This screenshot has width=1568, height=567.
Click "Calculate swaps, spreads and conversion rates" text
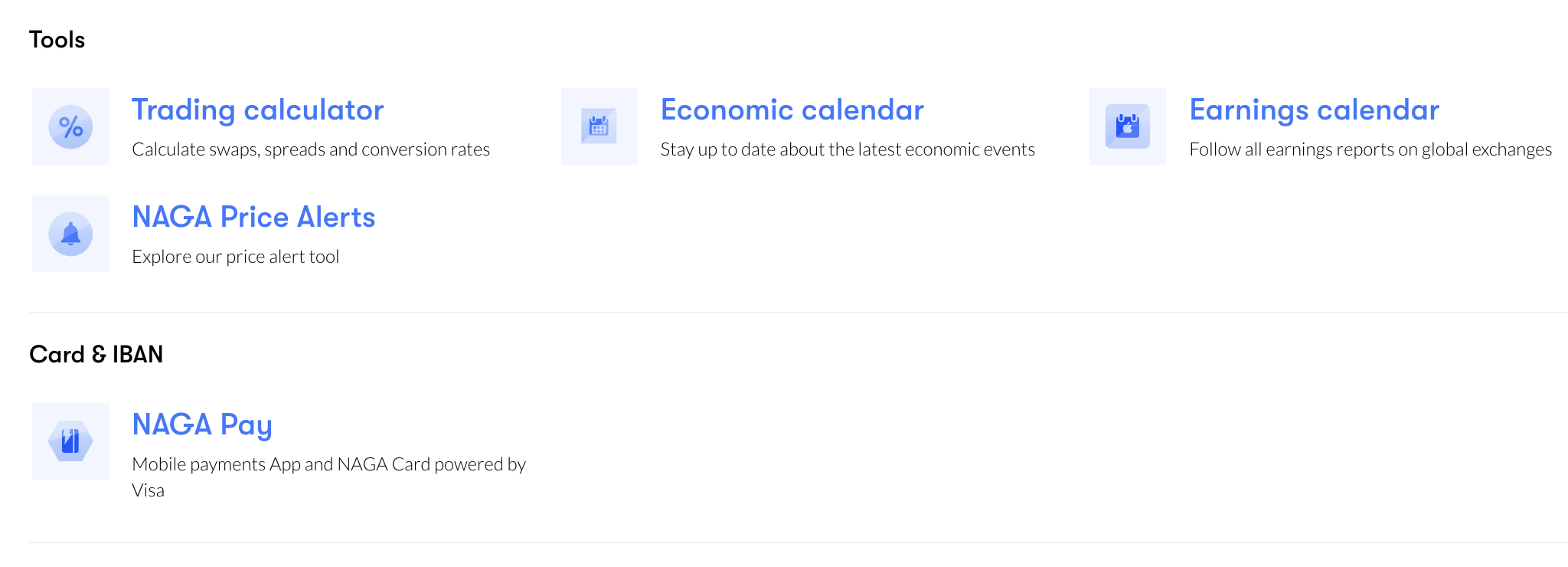click(311, 149)
